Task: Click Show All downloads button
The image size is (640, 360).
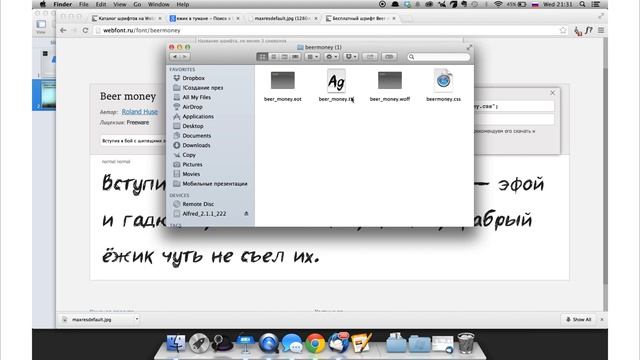Action: pos(578,320)
